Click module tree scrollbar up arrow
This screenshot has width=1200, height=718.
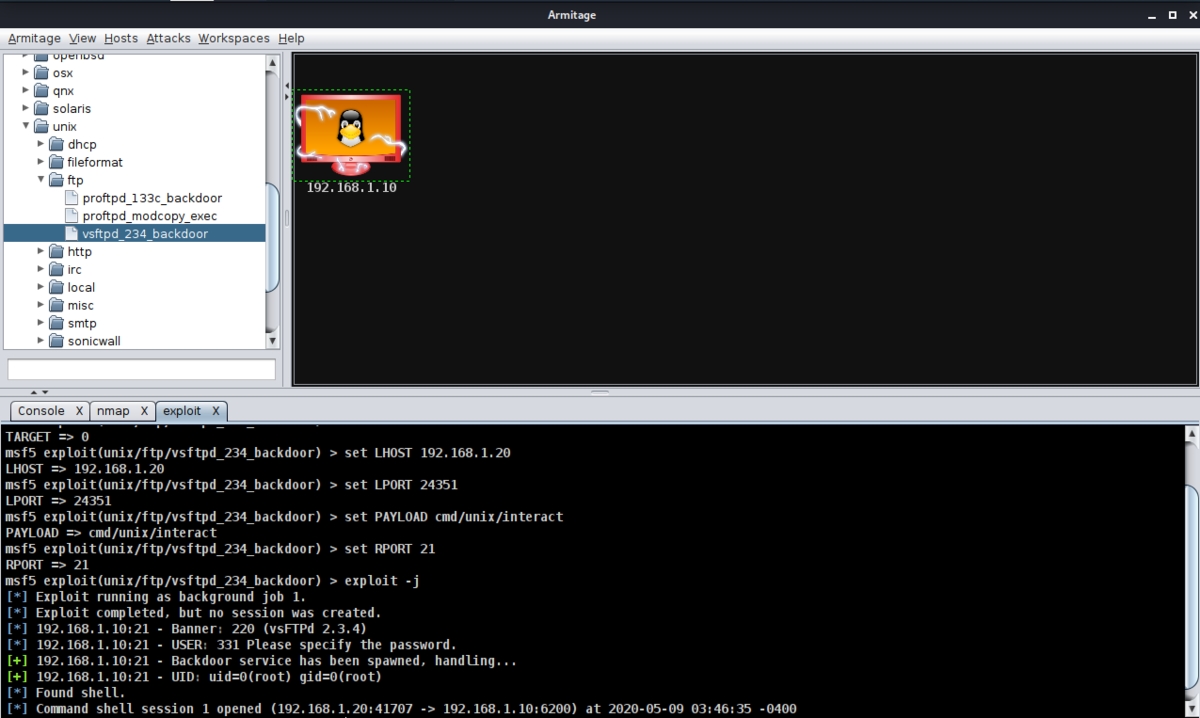[x=272, y=62]
